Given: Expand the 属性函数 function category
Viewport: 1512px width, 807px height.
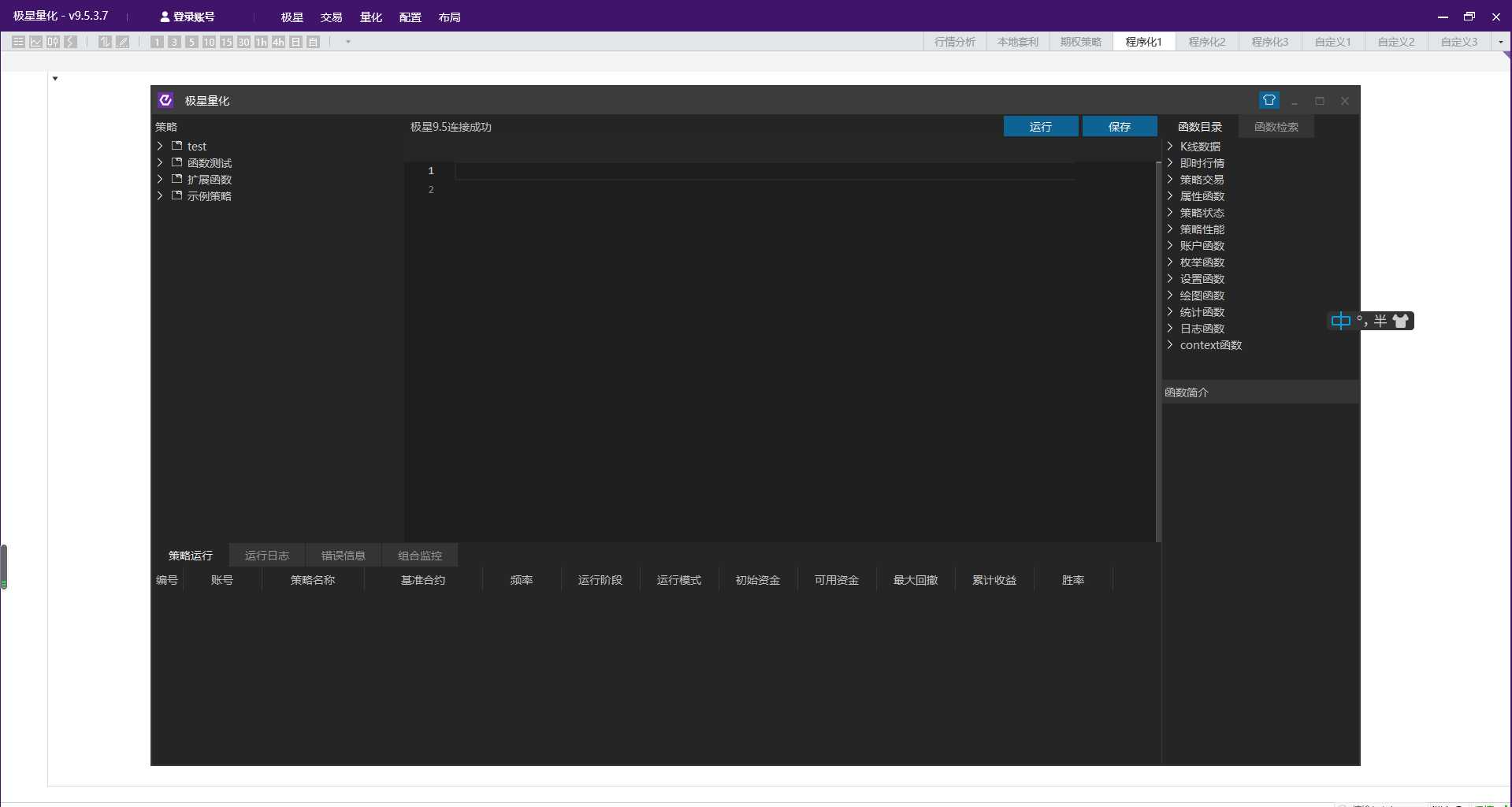Looking at the screenshot, I should pyautogui.click(x=1170, y=195).
